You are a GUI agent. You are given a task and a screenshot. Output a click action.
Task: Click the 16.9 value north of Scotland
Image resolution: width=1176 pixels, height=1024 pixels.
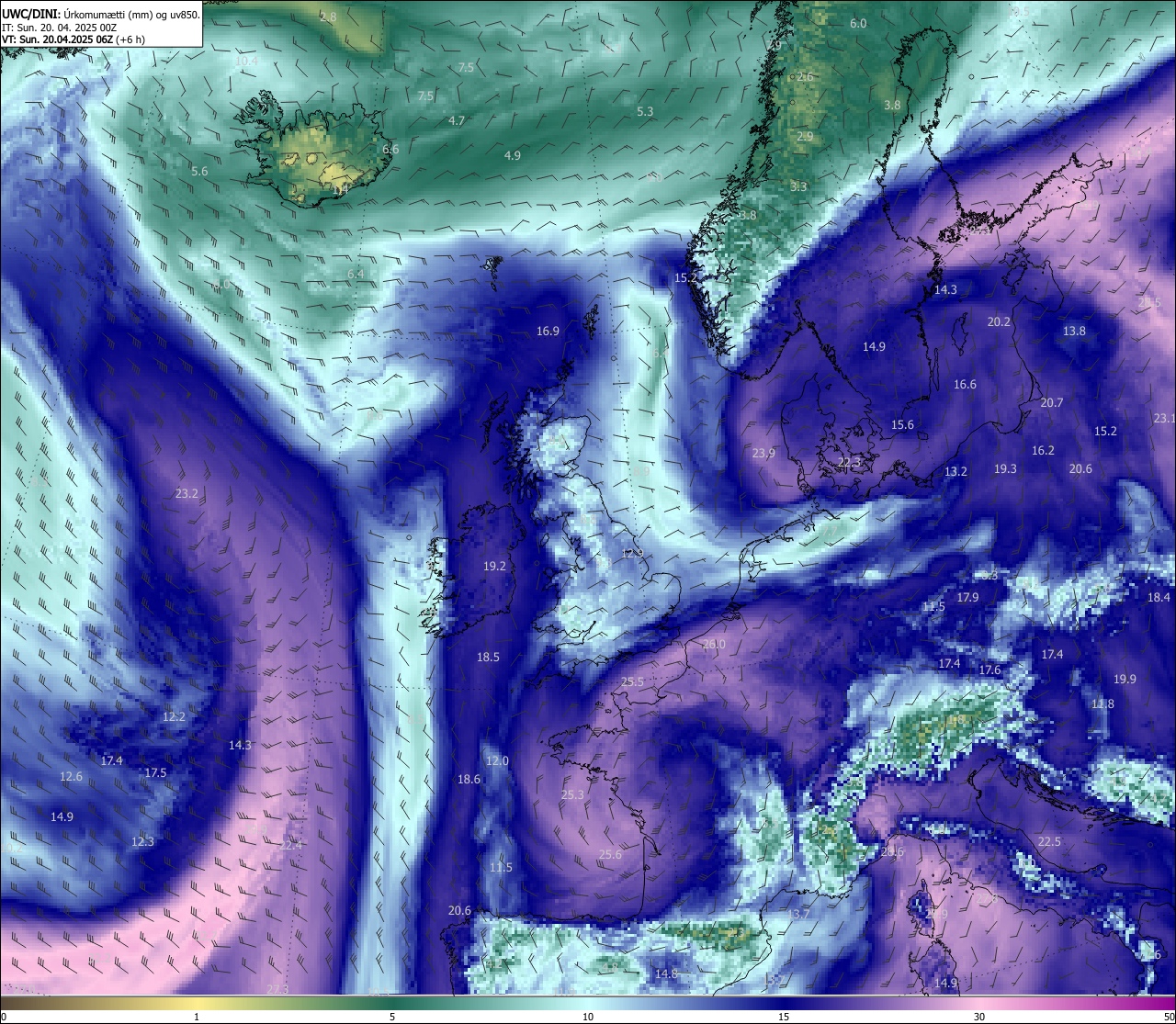coord(548,331)
